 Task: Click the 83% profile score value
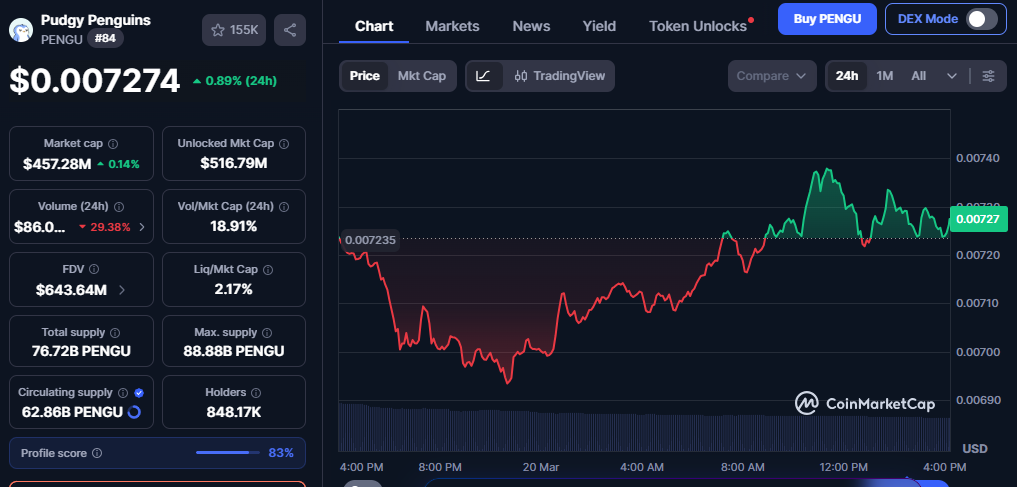pos(281,453)
